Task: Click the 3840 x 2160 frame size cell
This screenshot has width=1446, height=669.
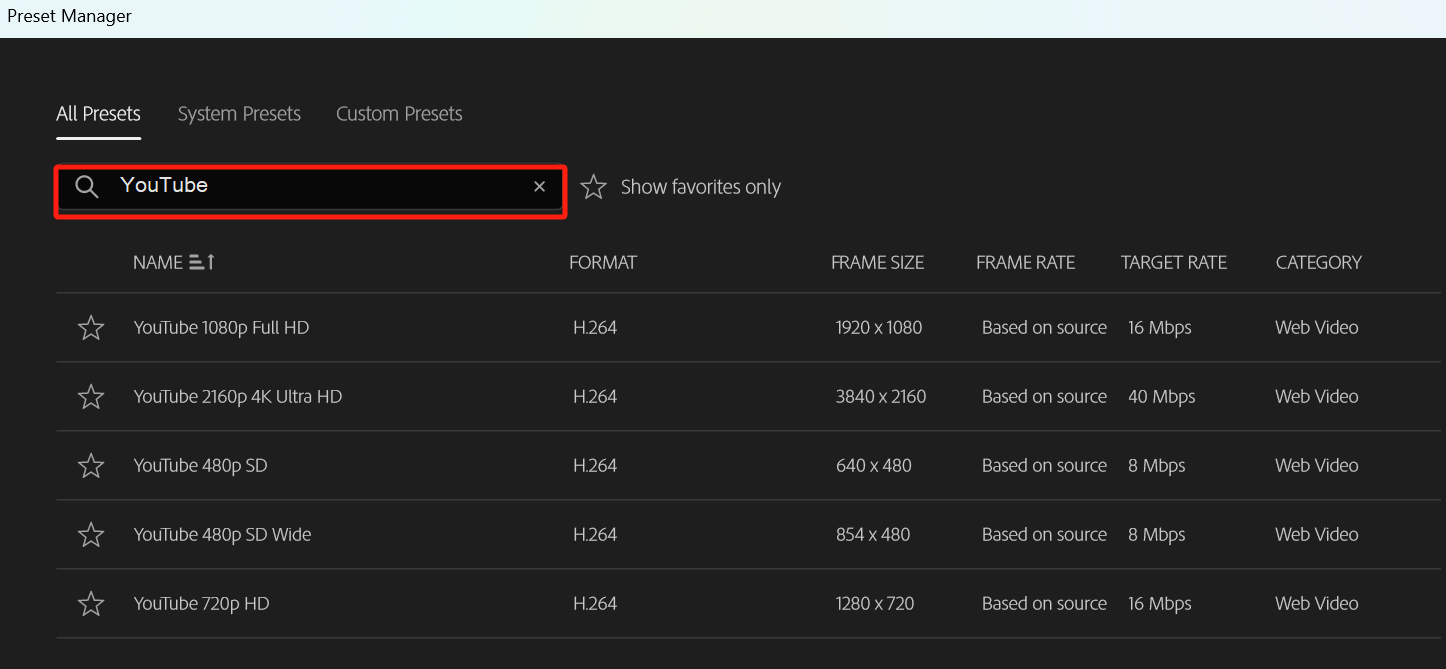Action: (881, 397)
